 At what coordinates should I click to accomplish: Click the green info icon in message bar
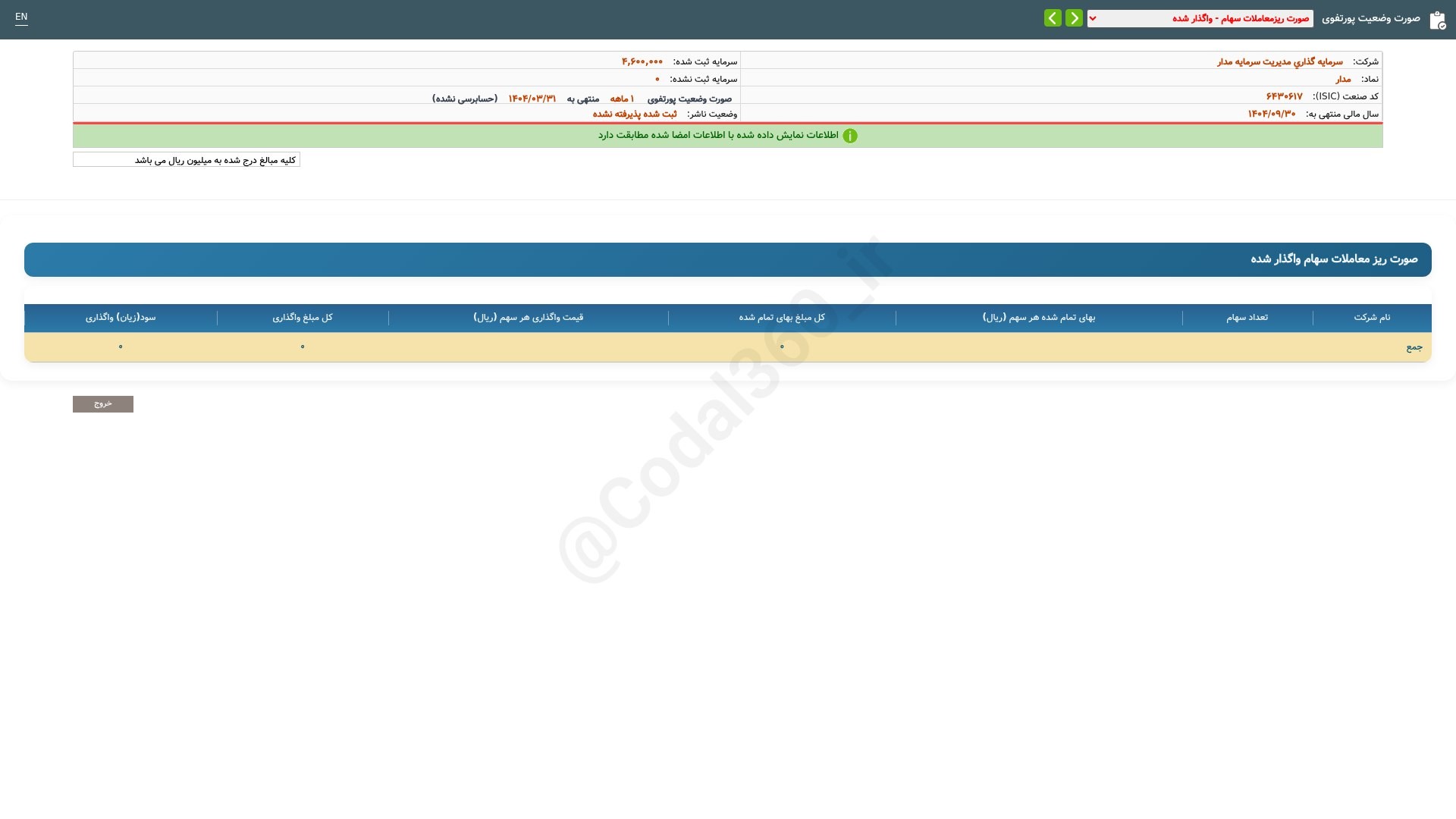pos(850,136)
